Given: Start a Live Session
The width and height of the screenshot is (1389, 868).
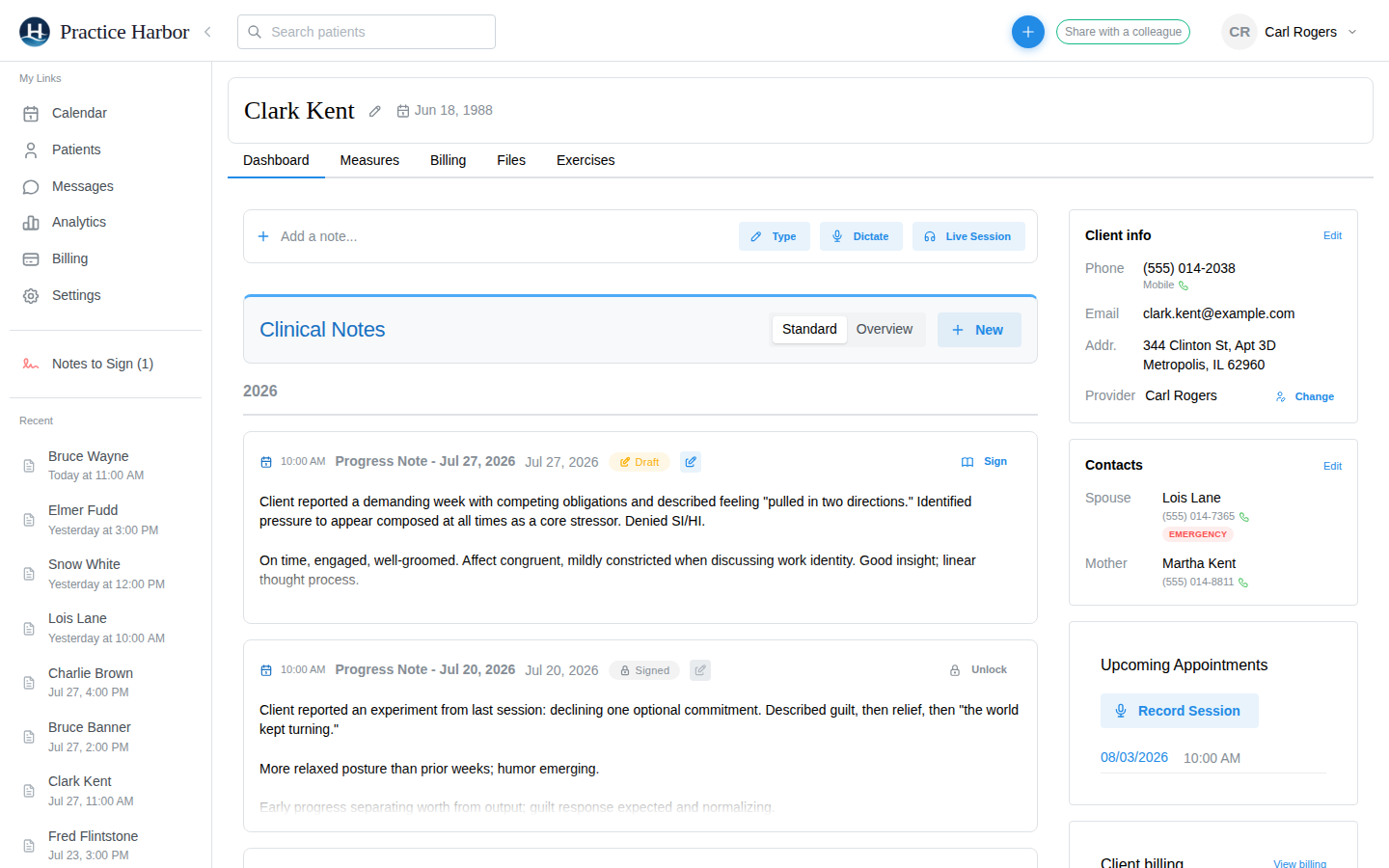Looking at the screenshot, I should pos(968,236).
